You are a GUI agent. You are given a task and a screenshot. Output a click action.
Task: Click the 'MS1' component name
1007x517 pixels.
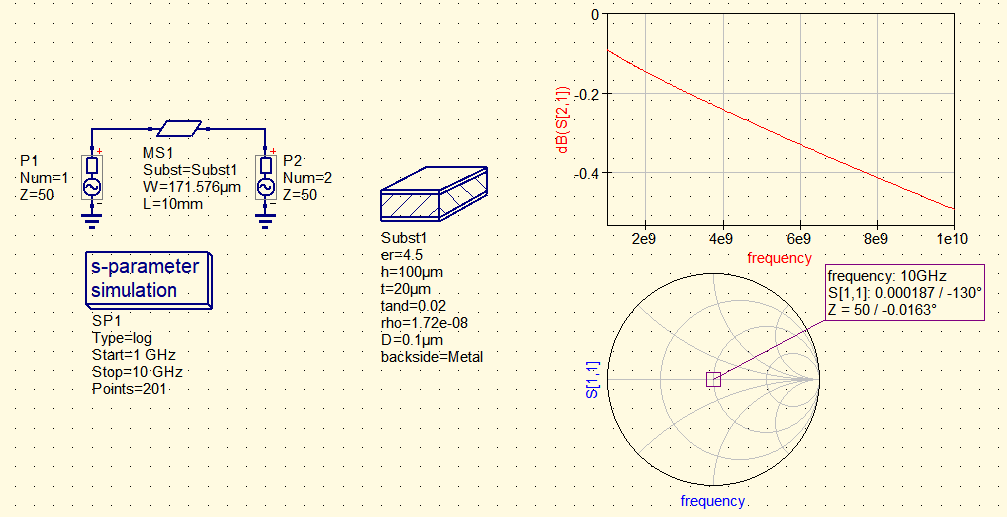coord(157,153)
